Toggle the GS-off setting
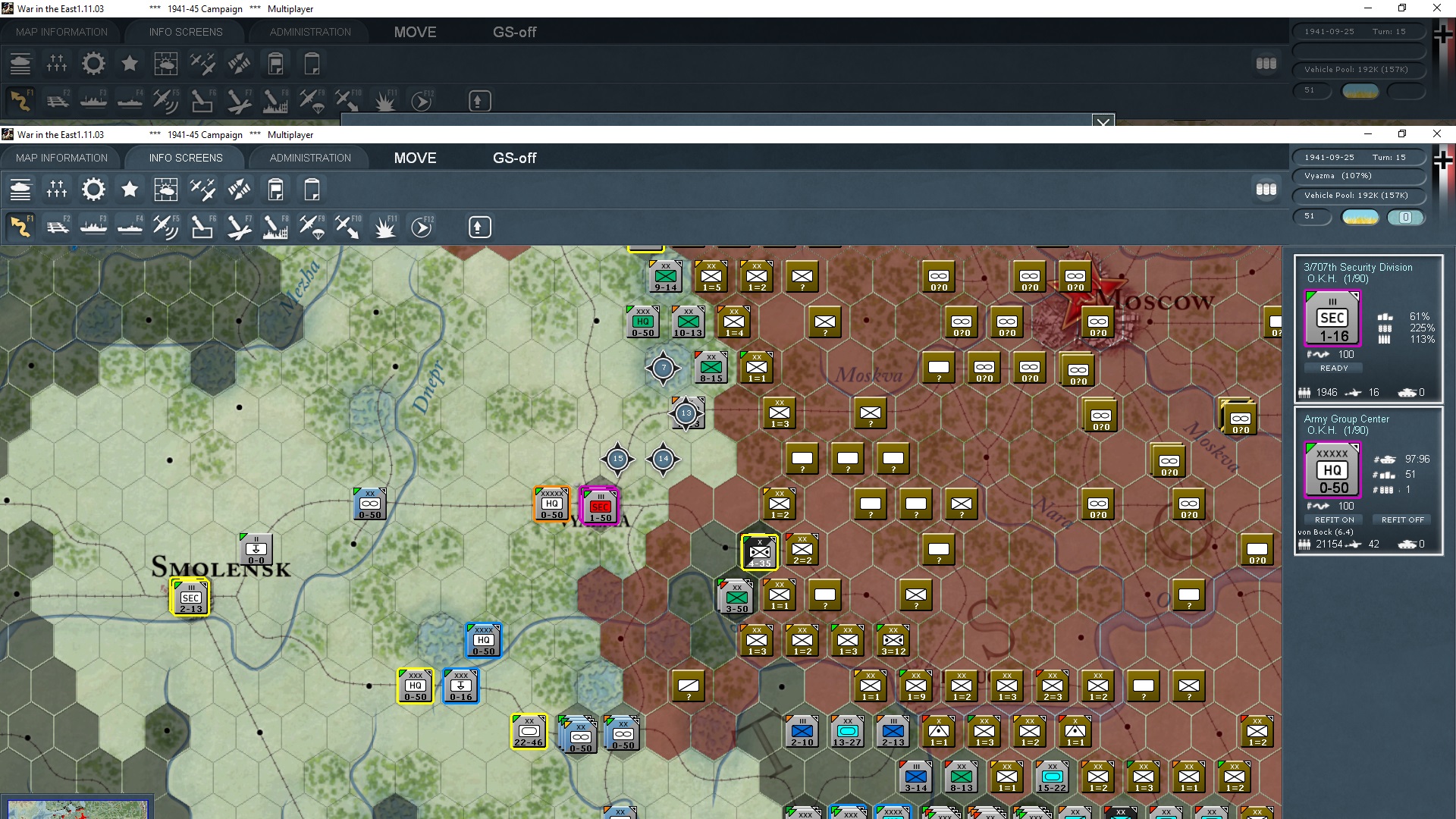The height and width of the screenshot is (819, 1456). click(x=514, y=158)
